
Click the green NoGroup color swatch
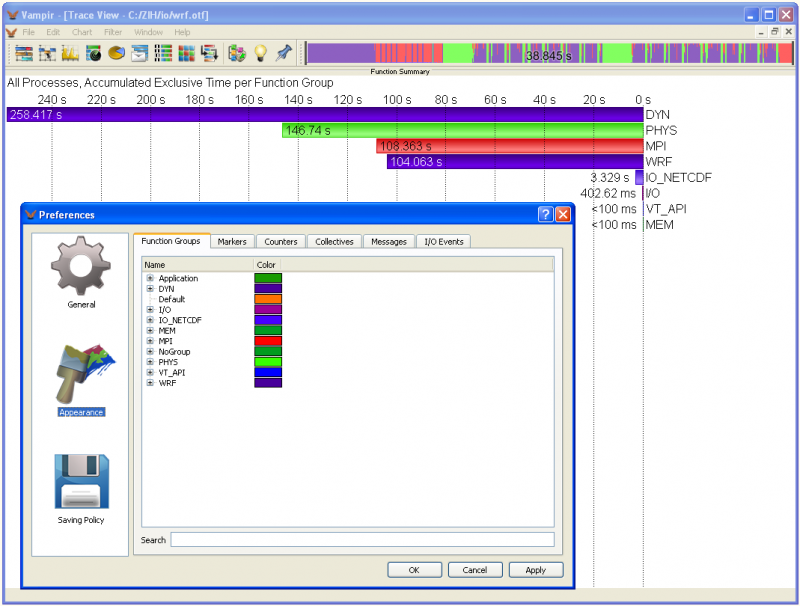point(268,351)
